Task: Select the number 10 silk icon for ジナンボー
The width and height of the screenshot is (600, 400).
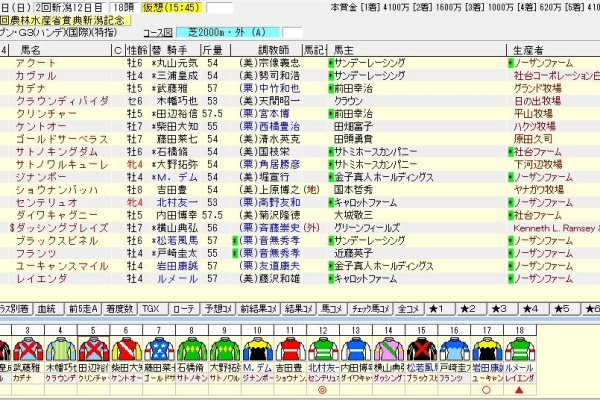Action: point(258,349)
